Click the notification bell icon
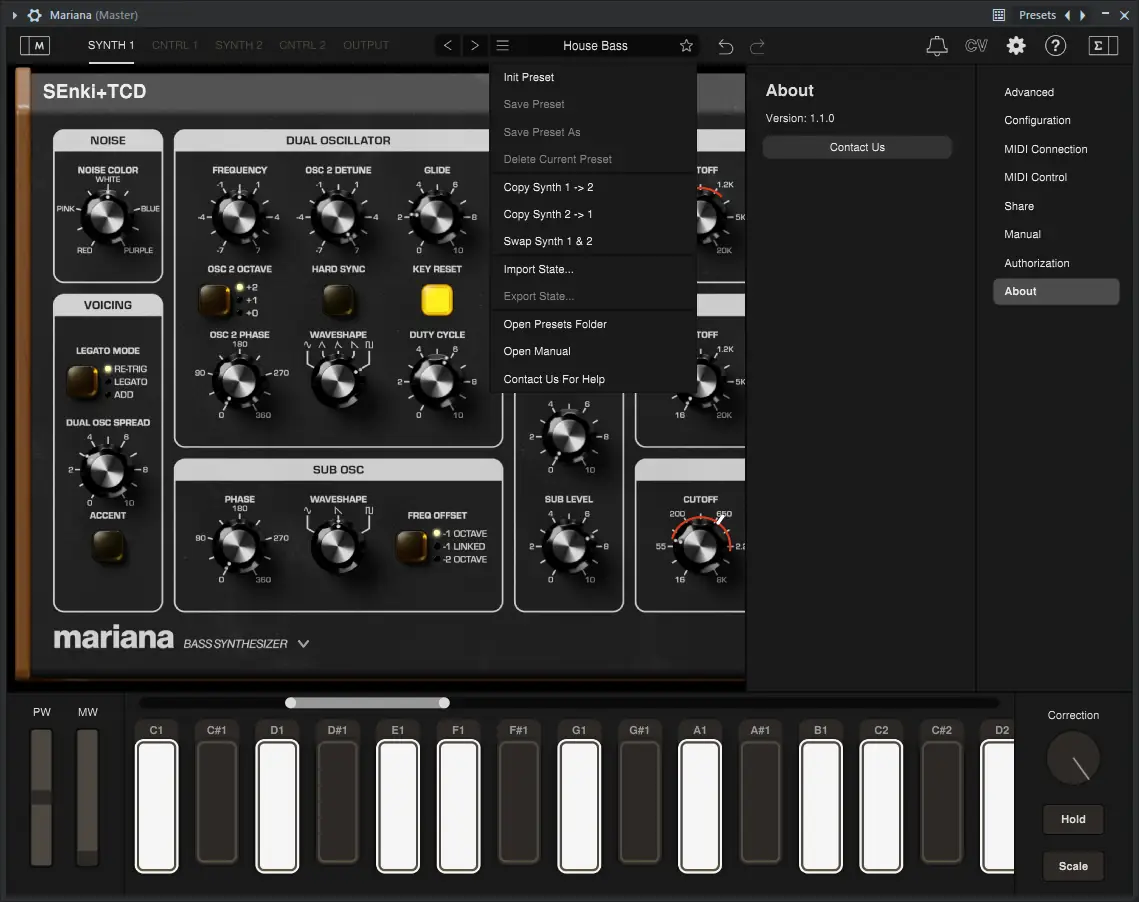Viewport: 1139px width, 902px height. [936, 46]
